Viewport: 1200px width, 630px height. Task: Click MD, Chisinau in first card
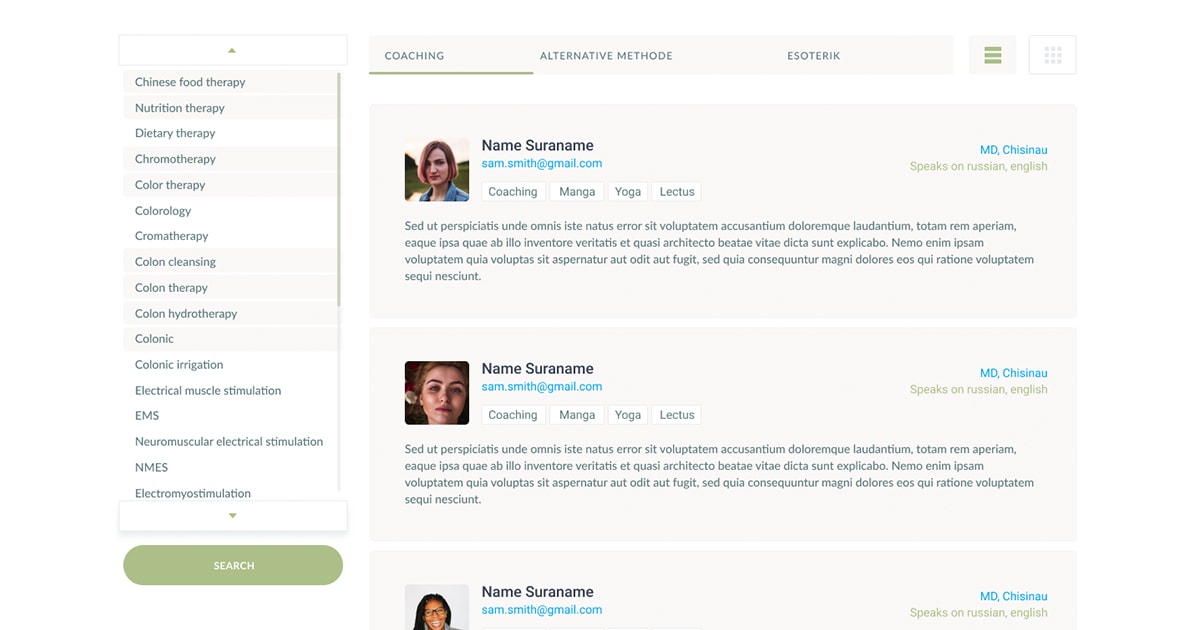(x=1014, y=150)
